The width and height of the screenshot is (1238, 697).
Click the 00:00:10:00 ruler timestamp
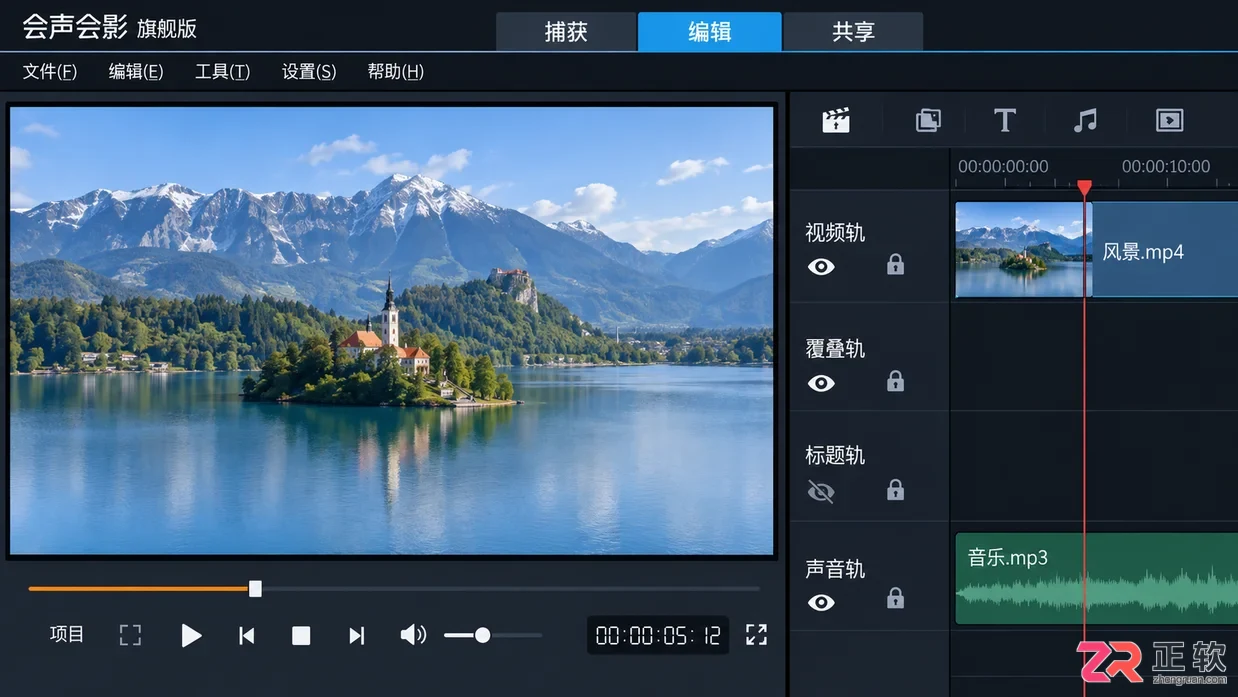pyautogui.click(x=1166, y=166)
